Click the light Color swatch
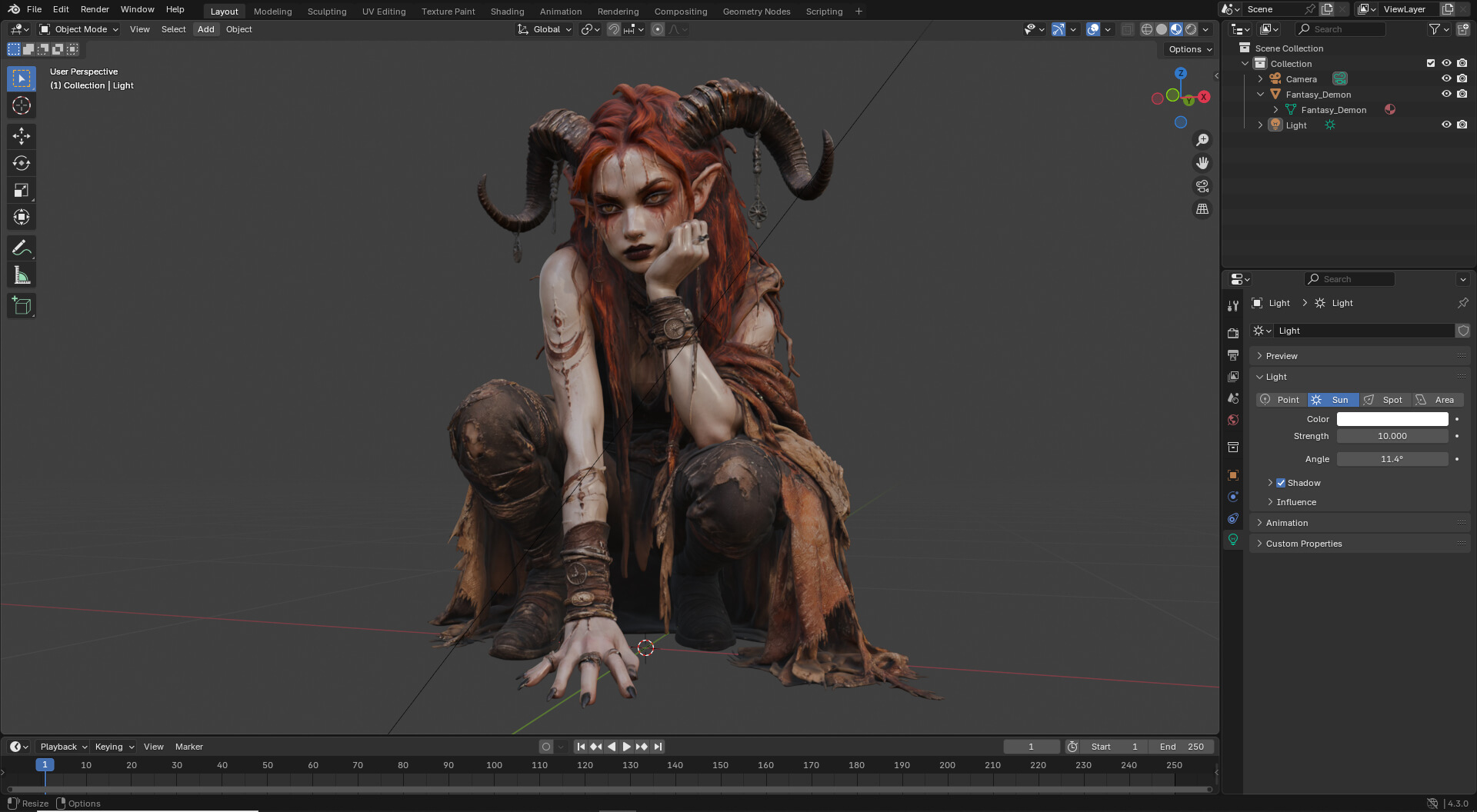 click(x=1392, y=419)
